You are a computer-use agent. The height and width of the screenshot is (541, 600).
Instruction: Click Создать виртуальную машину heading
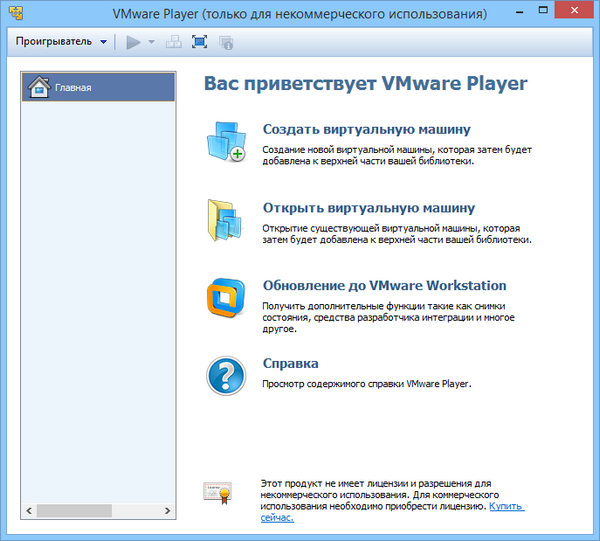click(x=367, y=129)
